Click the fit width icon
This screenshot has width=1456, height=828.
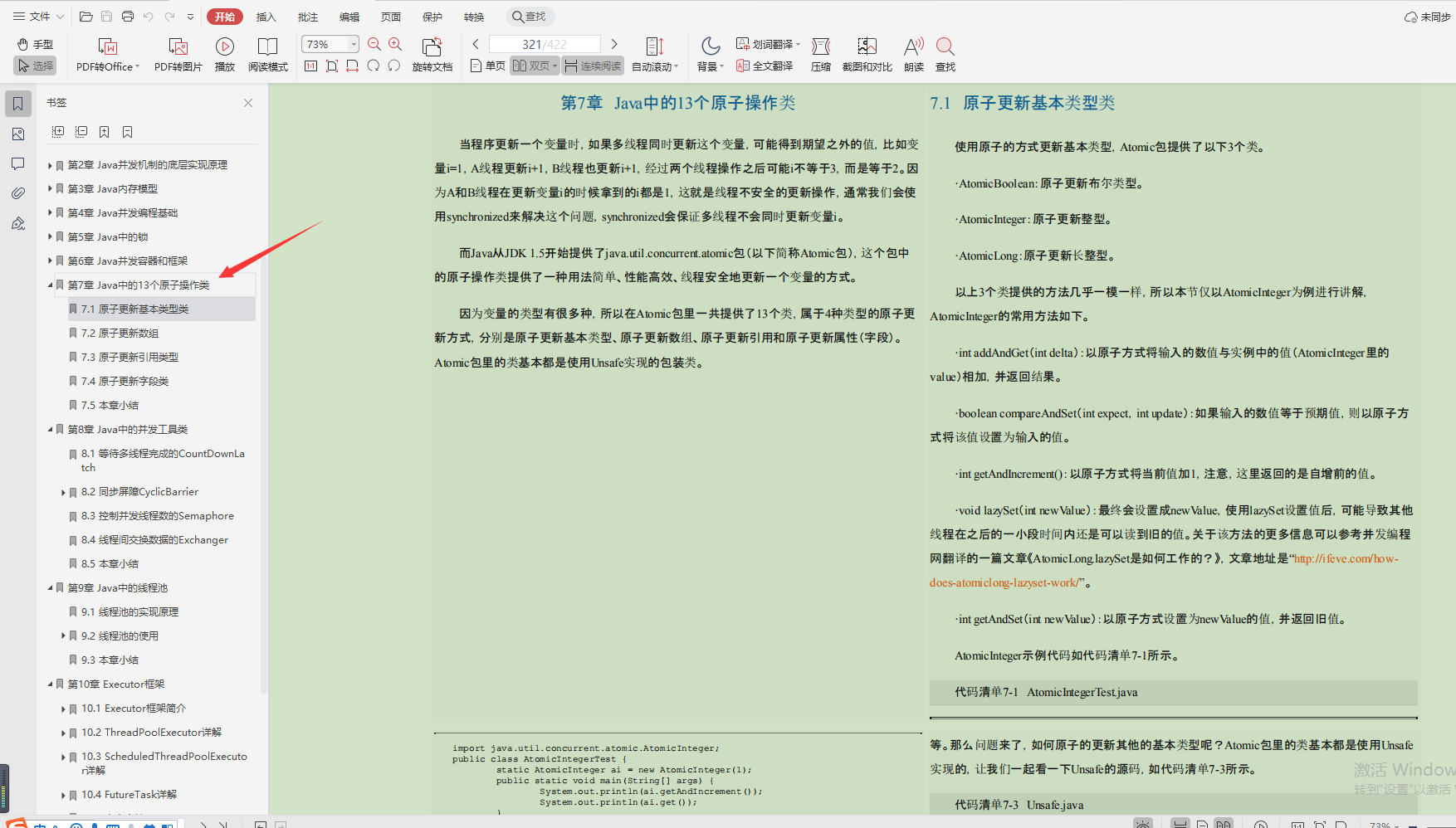pos(353,66)
